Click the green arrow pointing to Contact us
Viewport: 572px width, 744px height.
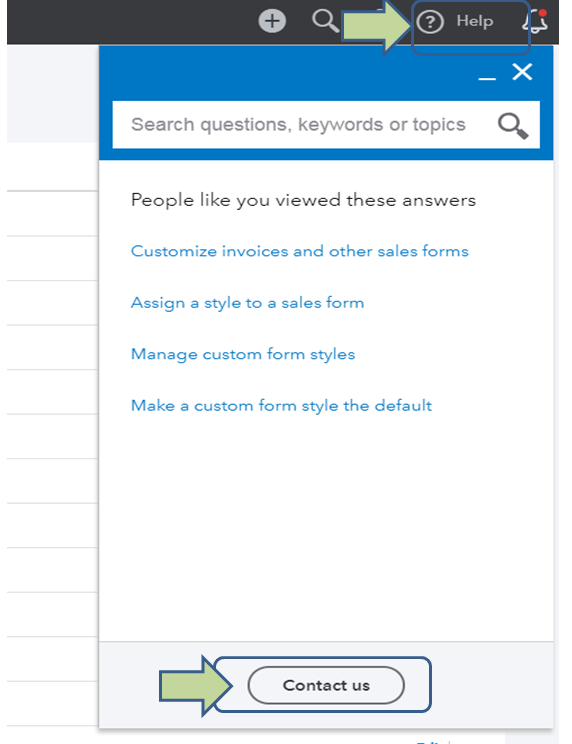point(194,686)
